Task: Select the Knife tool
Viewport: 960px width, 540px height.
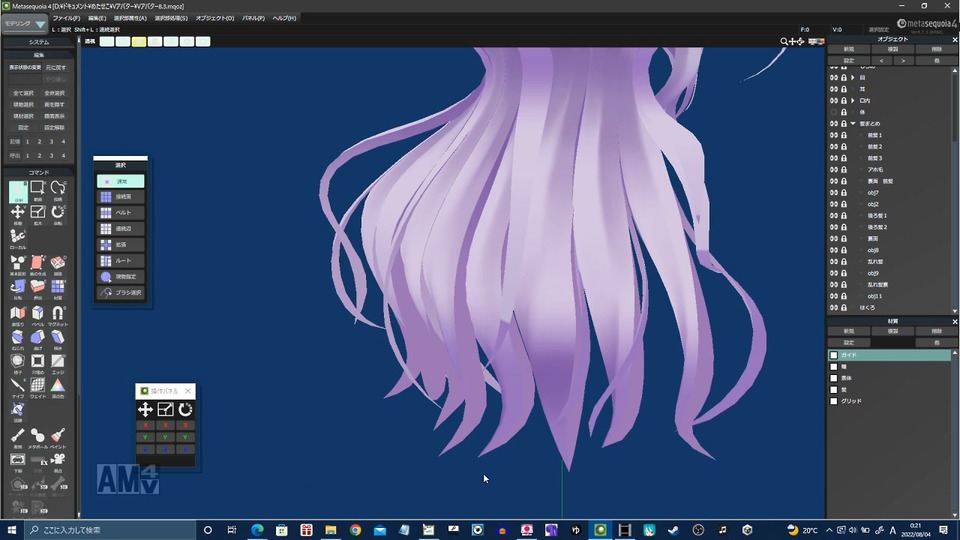Action: (x=17, y=385)
